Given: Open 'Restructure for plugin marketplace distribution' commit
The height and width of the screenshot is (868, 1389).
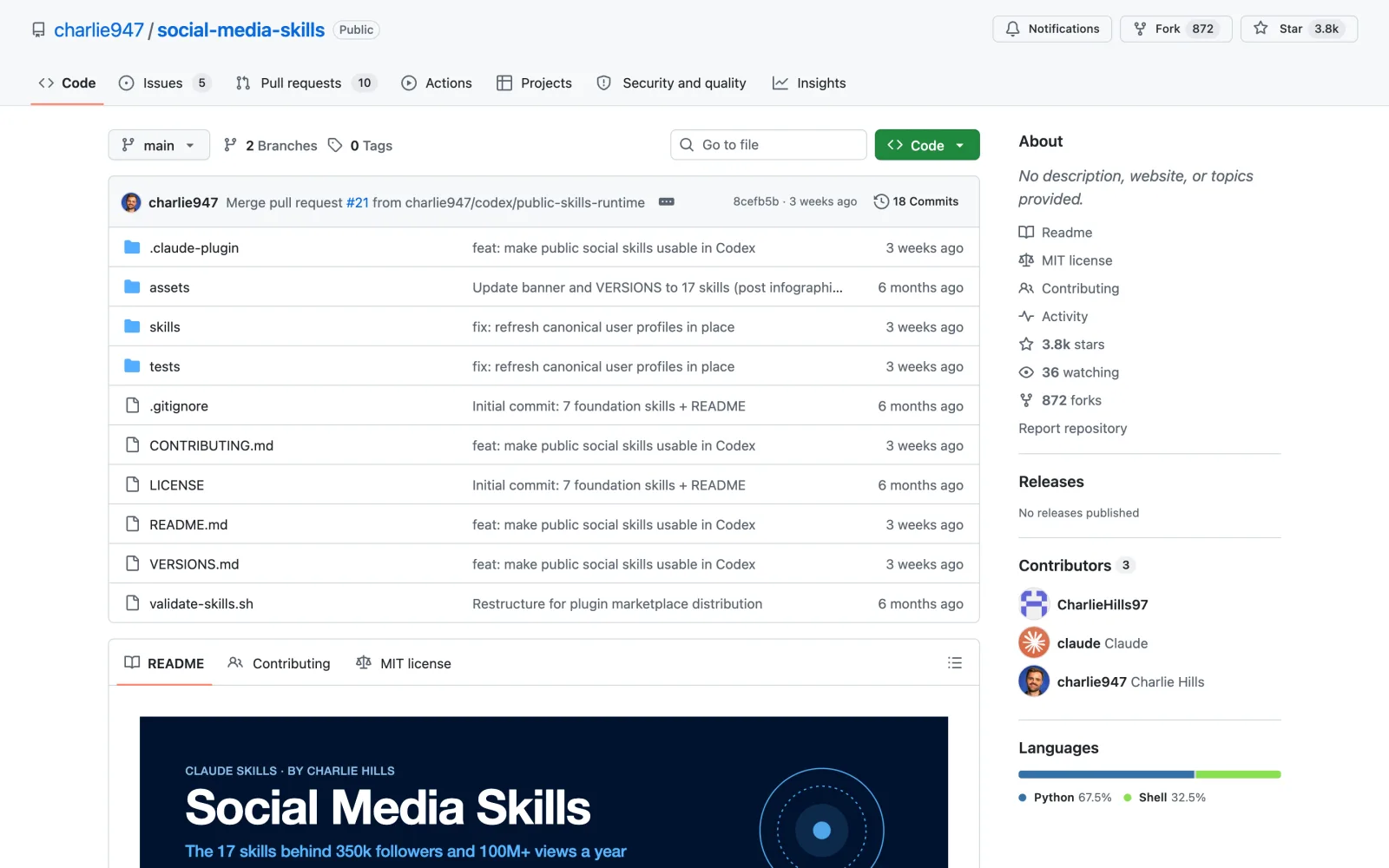Looking at the screenshot, I should (x=617, y=603).
